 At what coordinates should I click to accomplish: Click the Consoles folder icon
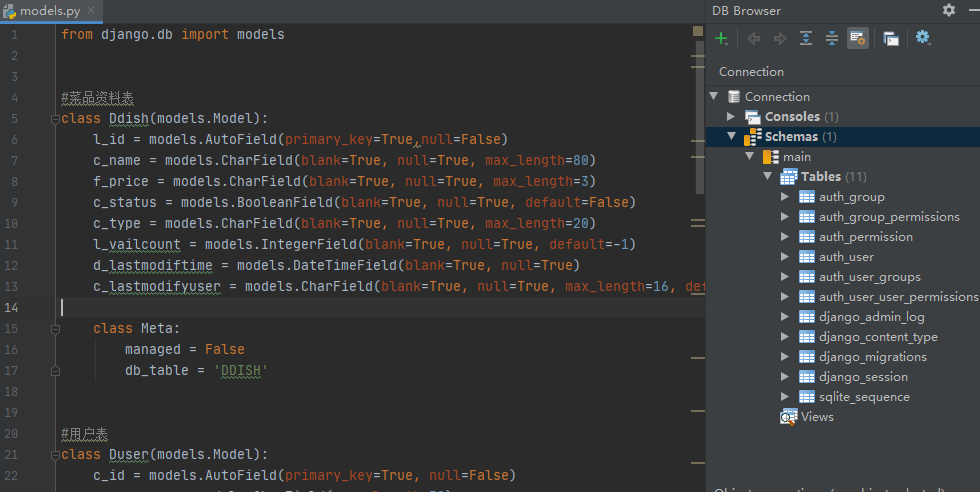coord(752,116)
